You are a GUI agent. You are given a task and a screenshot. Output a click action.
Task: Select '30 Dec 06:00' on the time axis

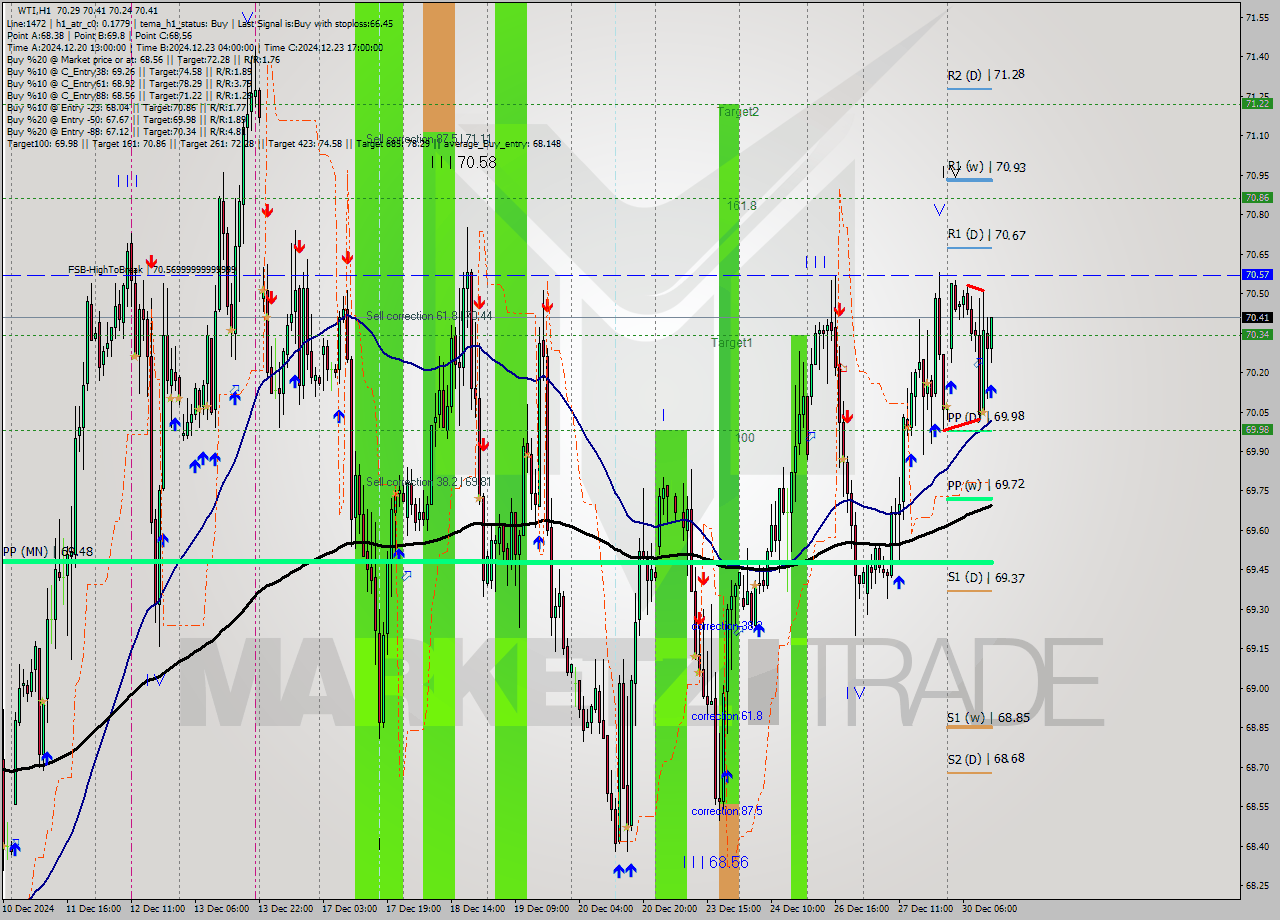pos(990,909)
